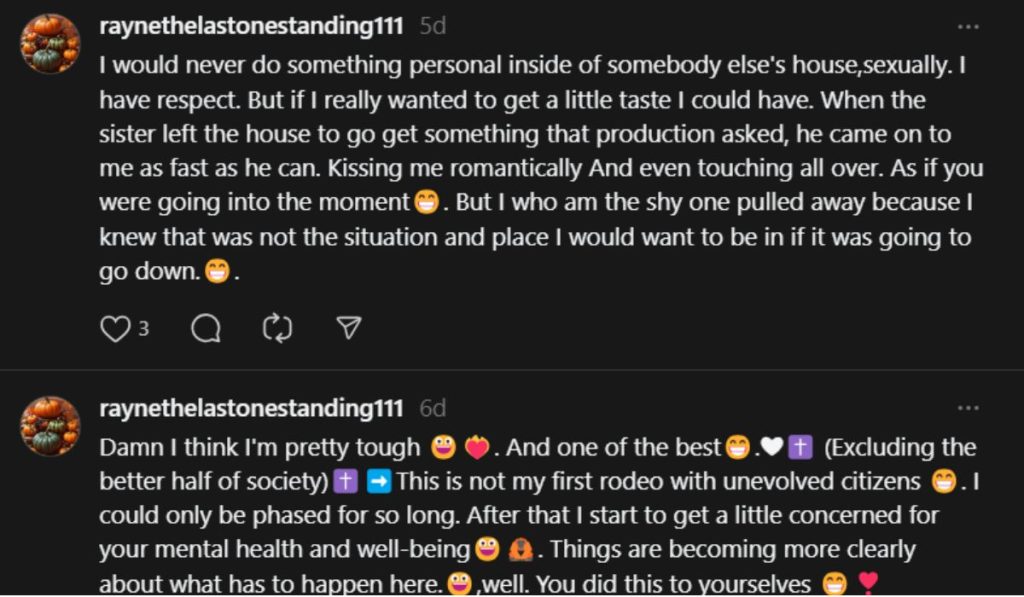Click the white heart emoji in second post
The height and width of the screenshot is (597, 1024).
tap(771, 448)
